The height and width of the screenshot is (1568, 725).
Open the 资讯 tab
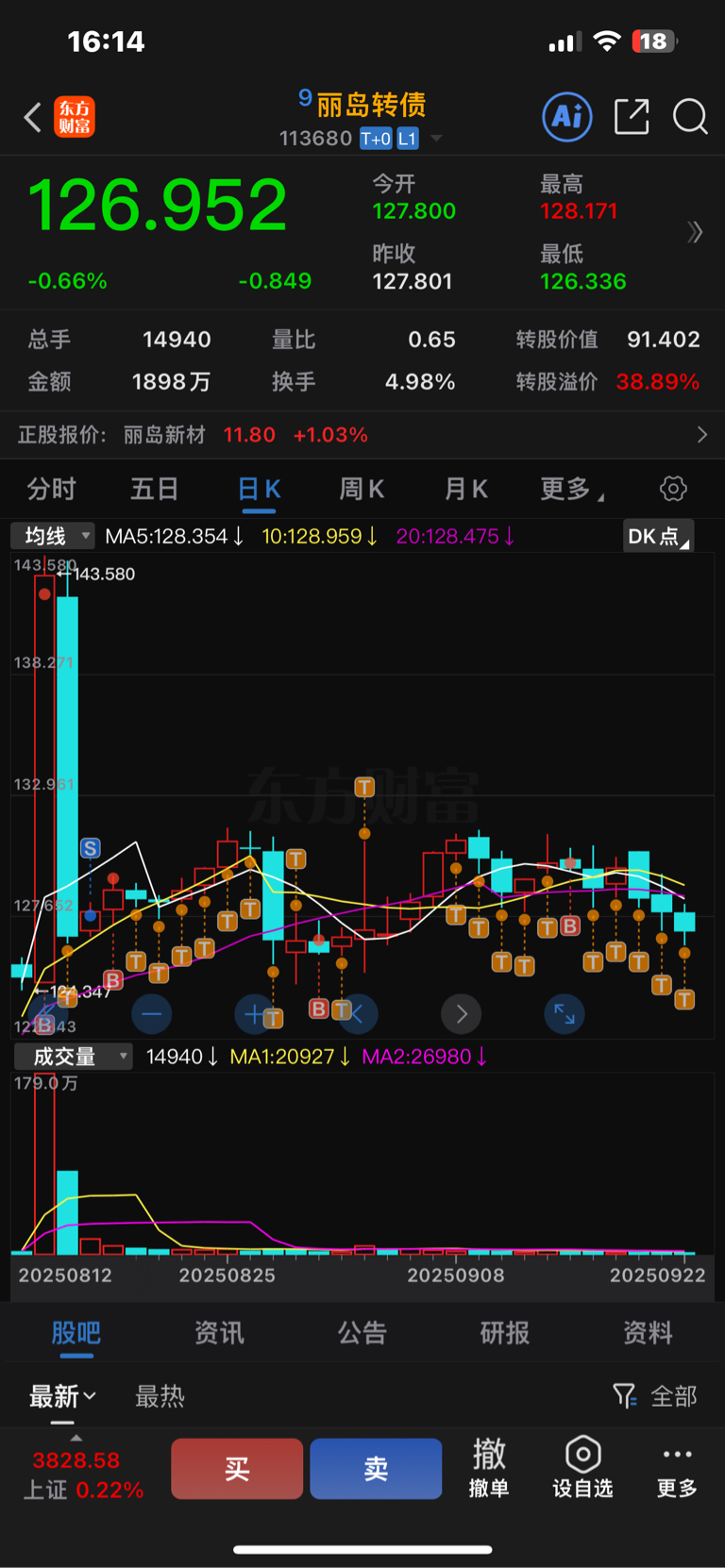(x=219, y=1333)
